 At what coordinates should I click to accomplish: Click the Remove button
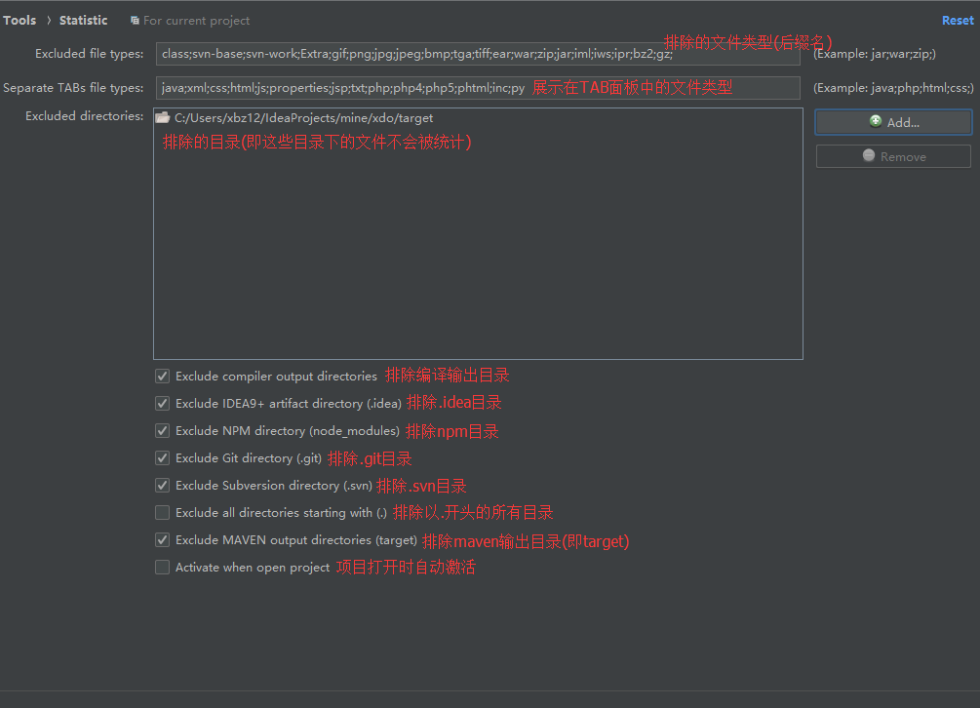click(893, 156)
